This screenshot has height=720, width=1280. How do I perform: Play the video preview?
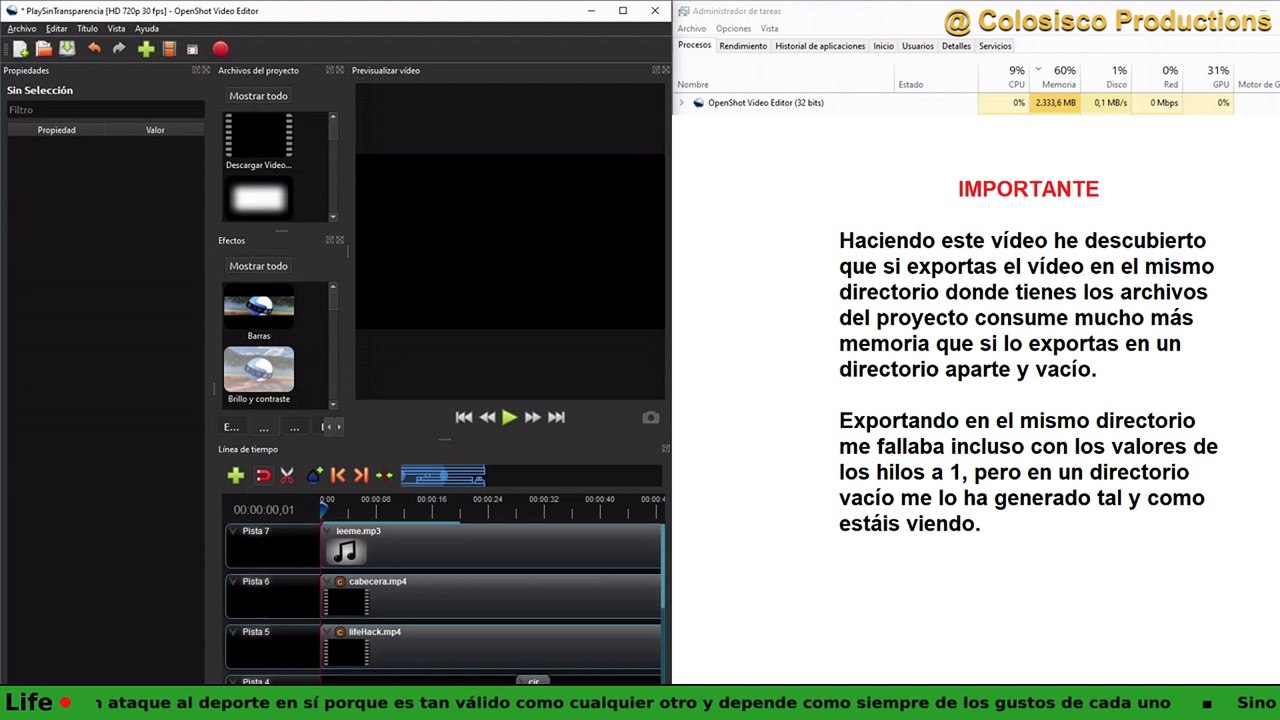[510, 417]
